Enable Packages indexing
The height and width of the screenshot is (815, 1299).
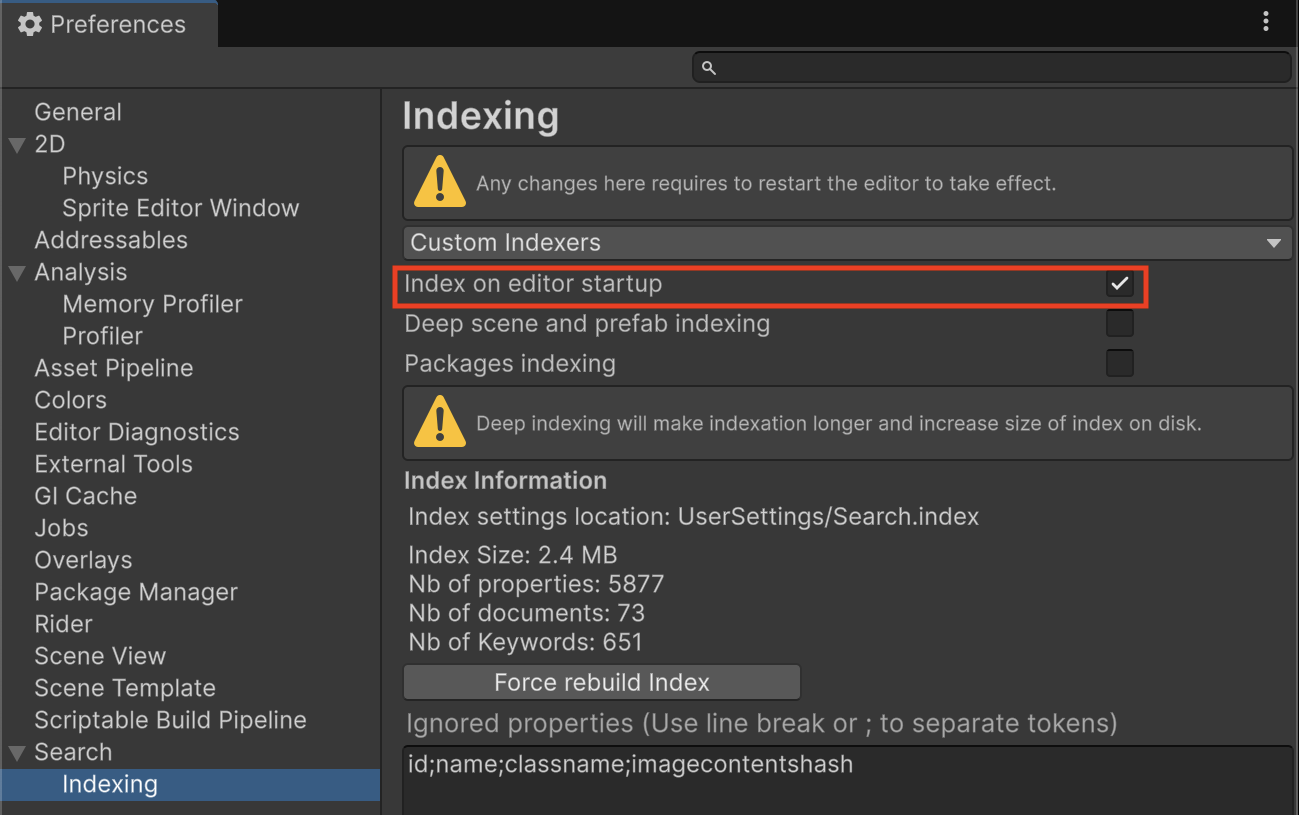click(1119, 363)
